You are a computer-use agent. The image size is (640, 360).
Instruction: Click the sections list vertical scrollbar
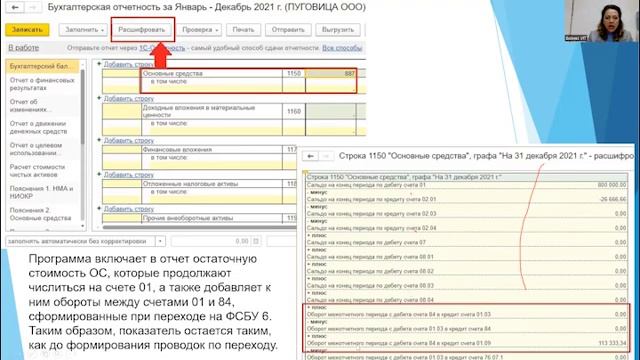click(83, 107)
